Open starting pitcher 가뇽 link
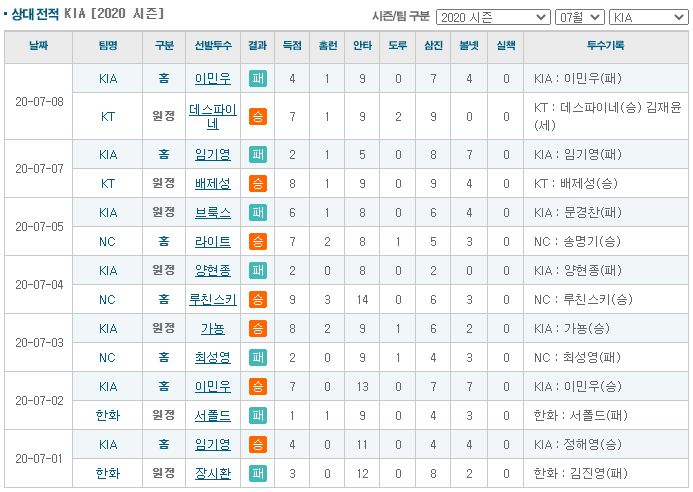 click(x=213, y=328)
